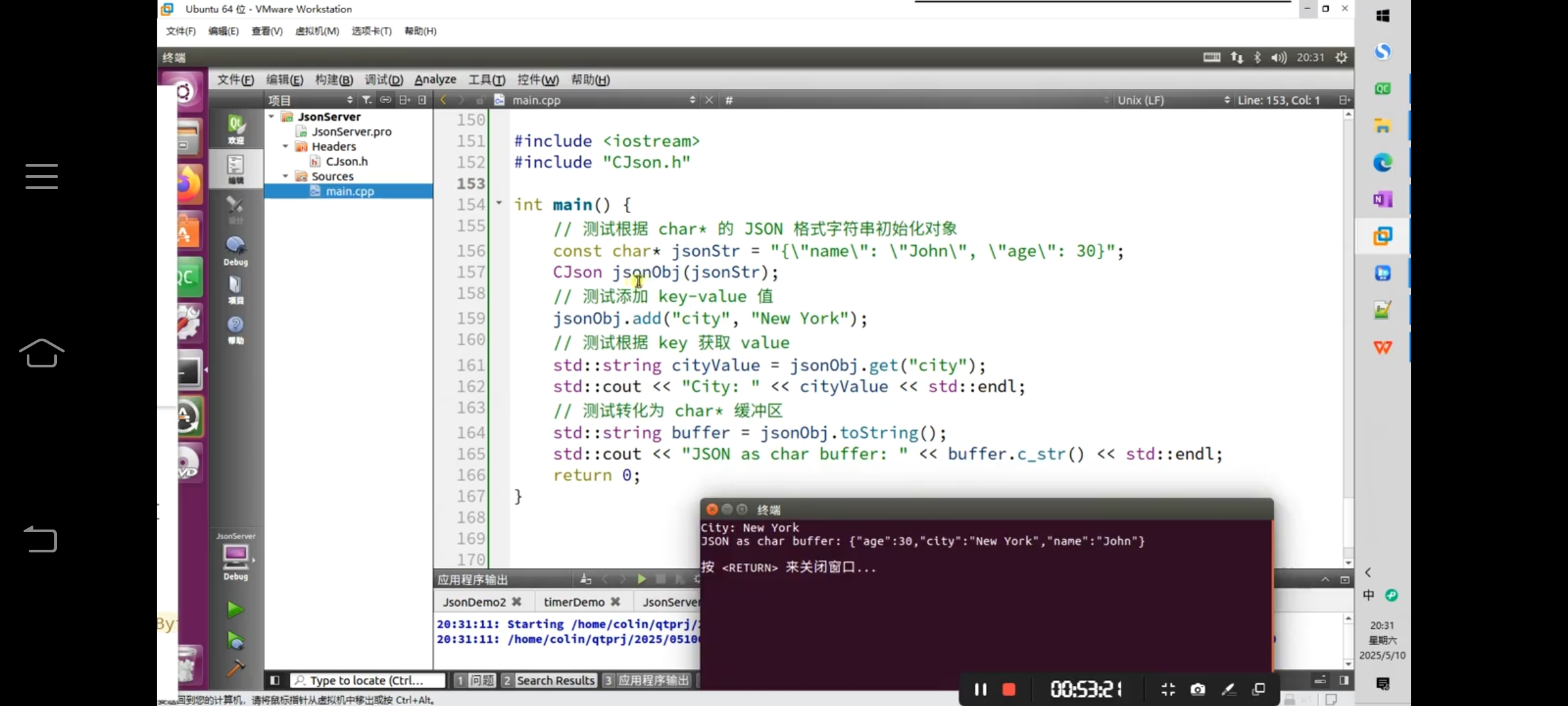Collapse the Headers folder in project tree

click(286, 146)
